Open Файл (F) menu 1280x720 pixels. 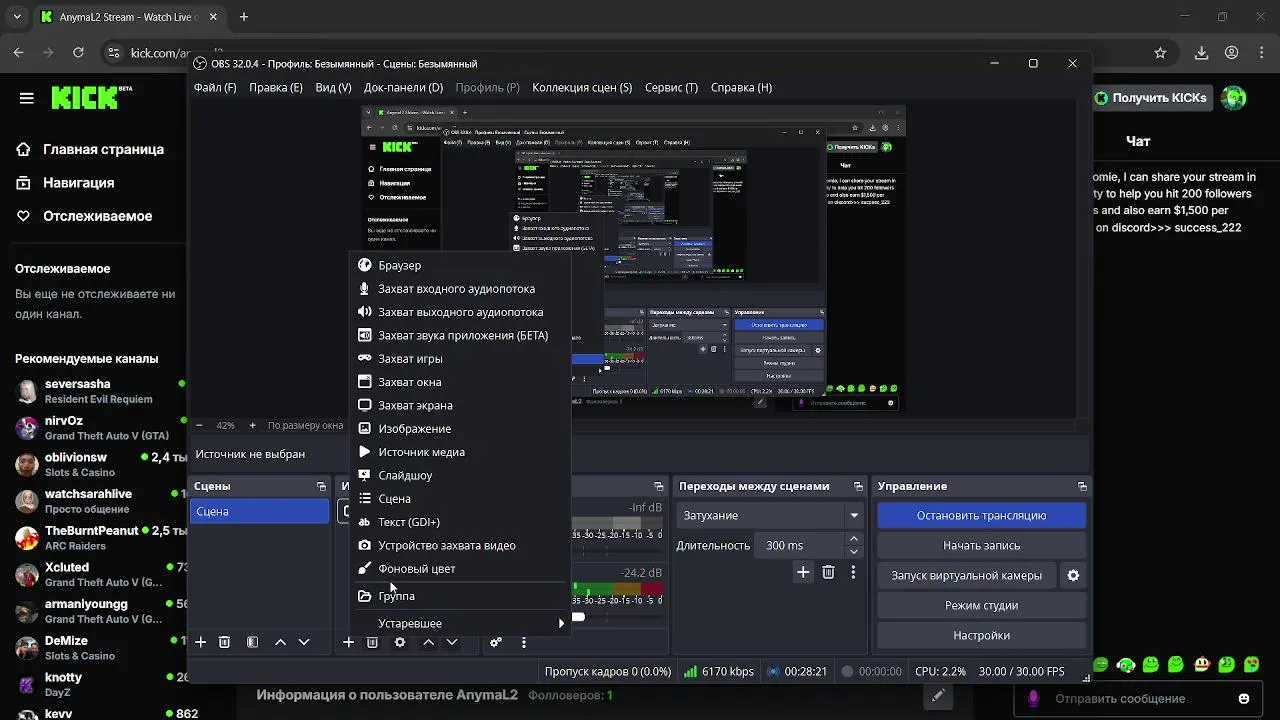click(215, 87)
